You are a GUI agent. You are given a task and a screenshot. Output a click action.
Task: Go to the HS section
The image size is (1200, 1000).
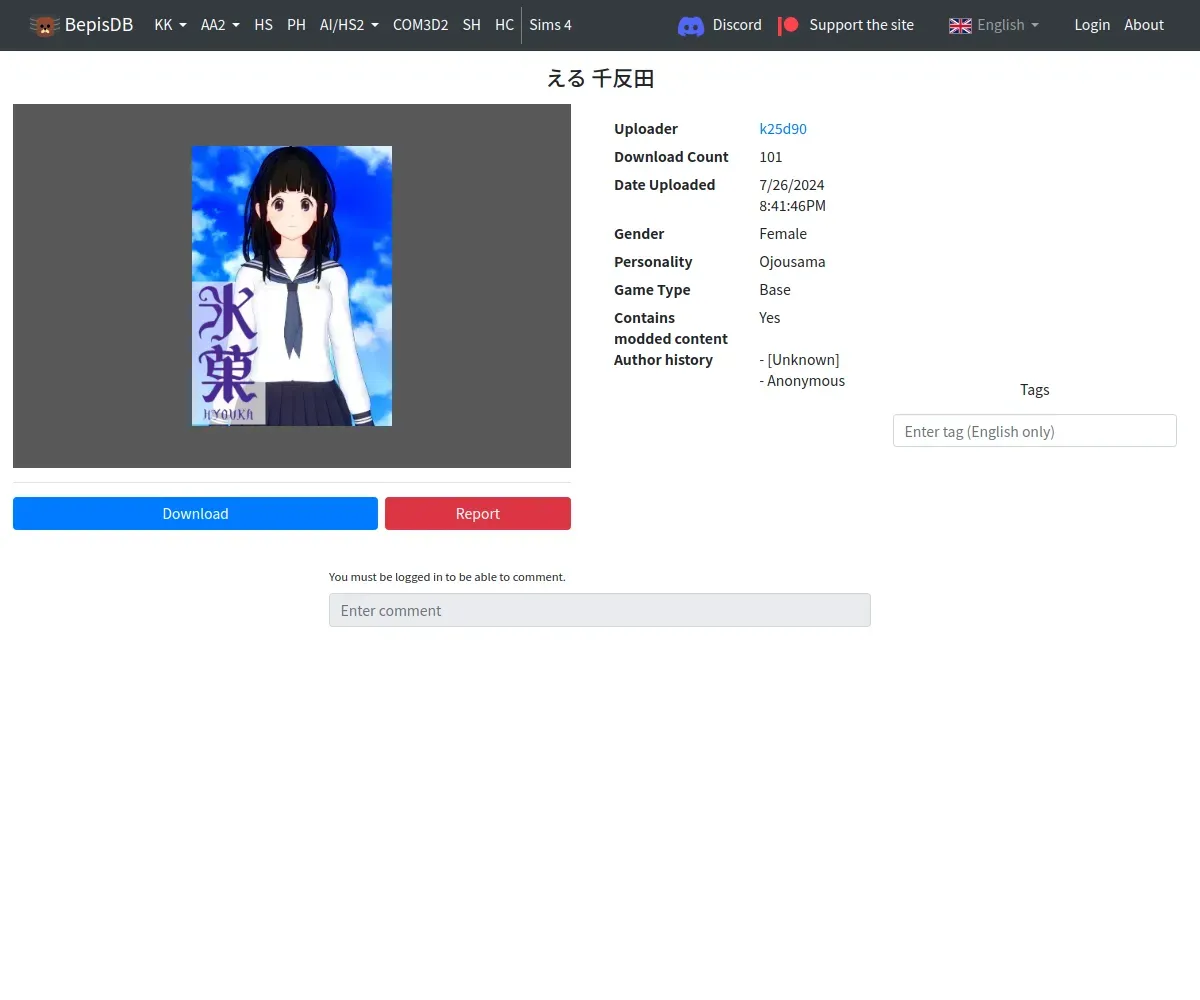tap(263, 25)
